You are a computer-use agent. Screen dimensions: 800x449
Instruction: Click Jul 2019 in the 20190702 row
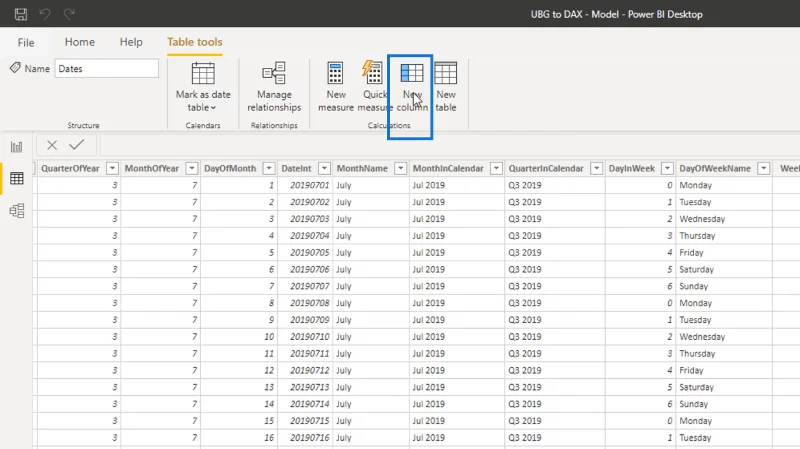click(429, 202)
